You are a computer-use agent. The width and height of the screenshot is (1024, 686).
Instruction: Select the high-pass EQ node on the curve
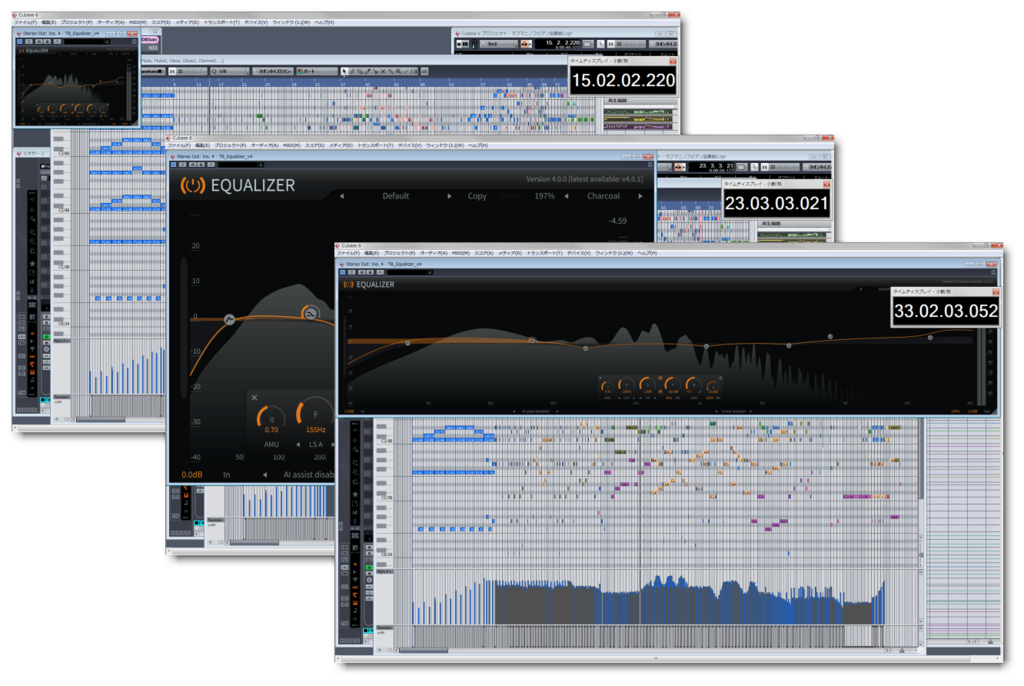click(229, 319)
